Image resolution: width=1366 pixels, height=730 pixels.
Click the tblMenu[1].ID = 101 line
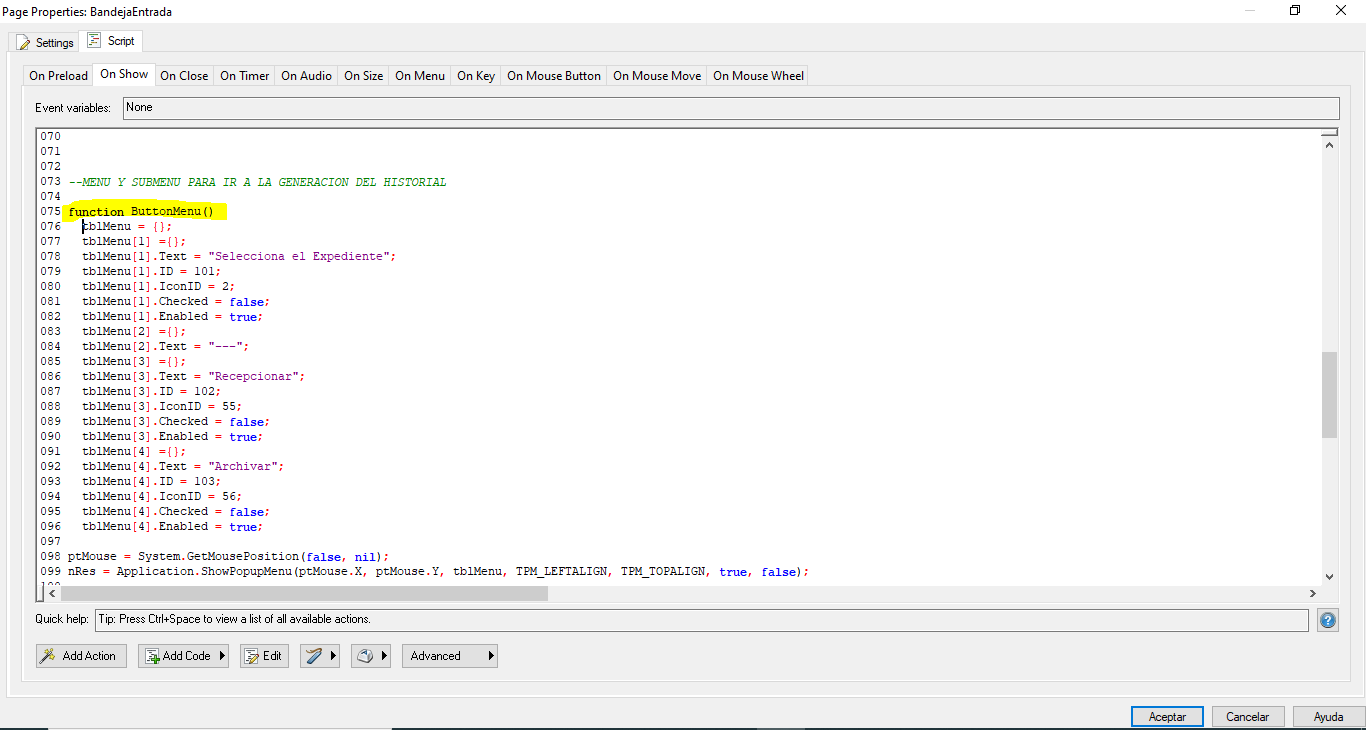151,271
